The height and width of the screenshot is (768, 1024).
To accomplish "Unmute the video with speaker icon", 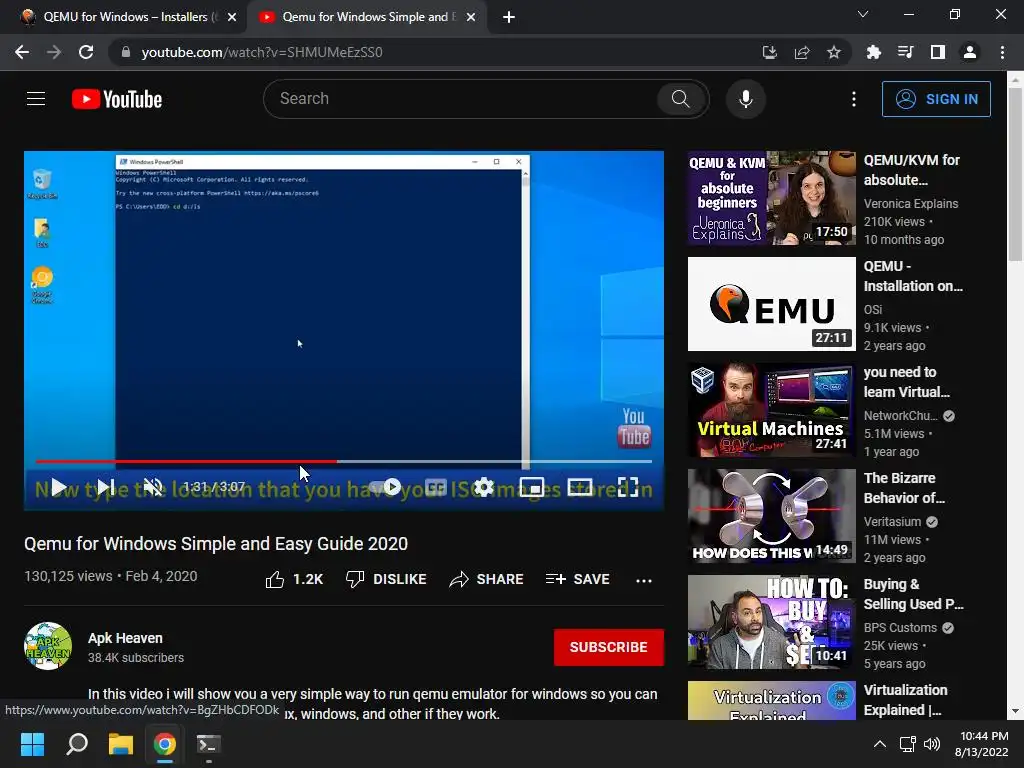I will 153,487.
